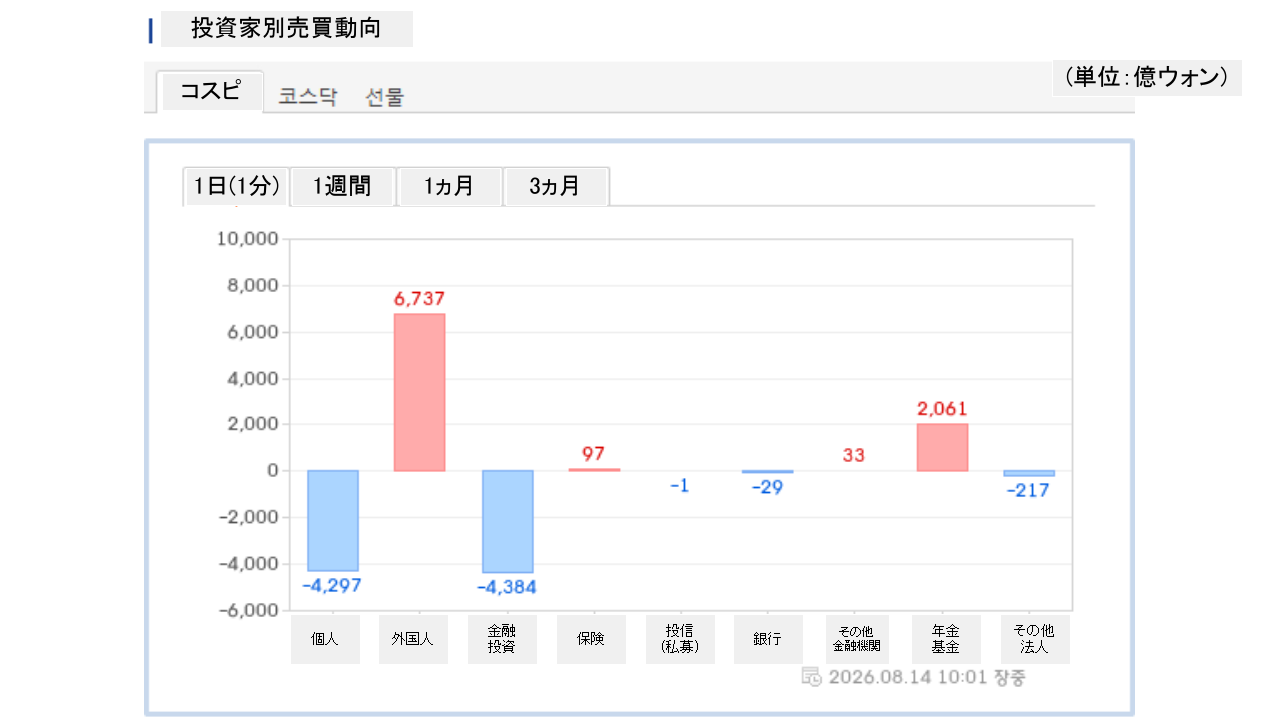
Task: Click the -4,297 value label
Action: click(332, 585)
